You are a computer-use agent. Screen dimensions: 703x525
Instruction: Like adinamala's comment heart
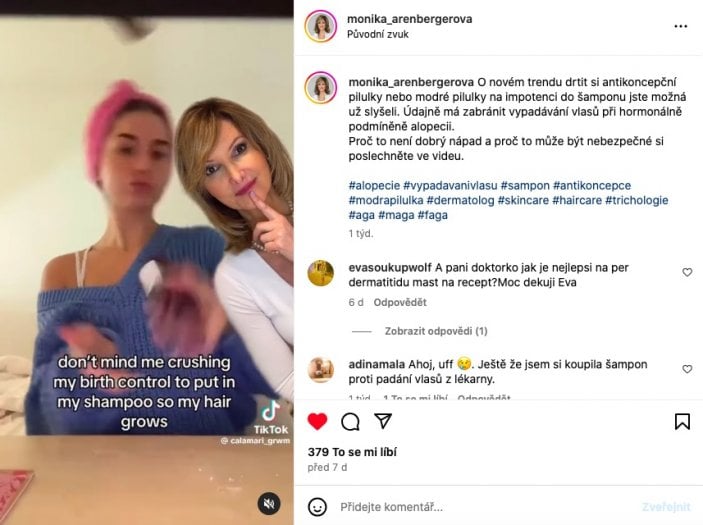[x=687, y=369]
